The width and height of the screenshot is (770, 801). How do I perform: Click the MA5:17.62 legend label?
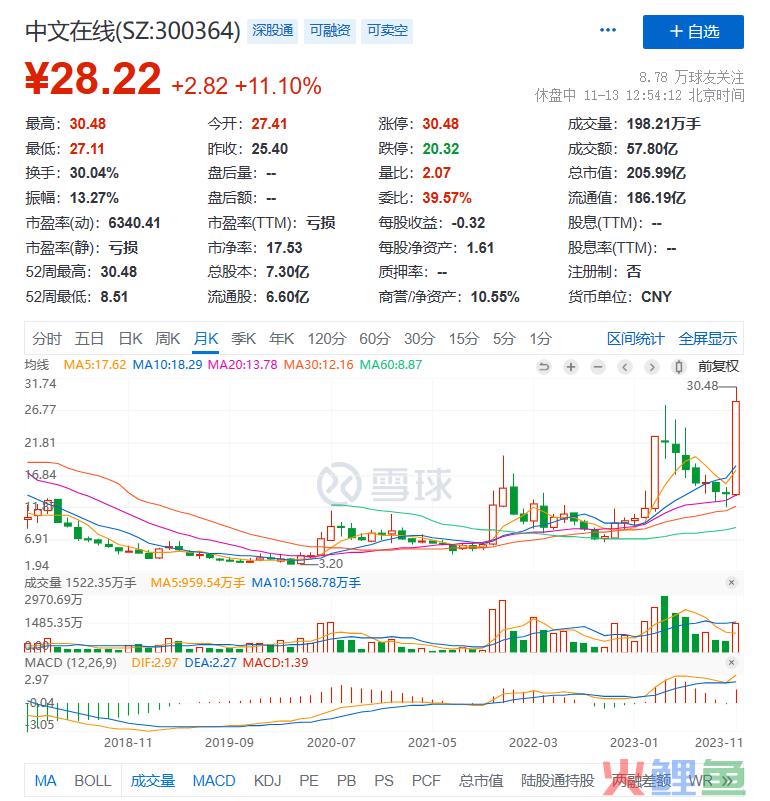(x=95, y=365)
